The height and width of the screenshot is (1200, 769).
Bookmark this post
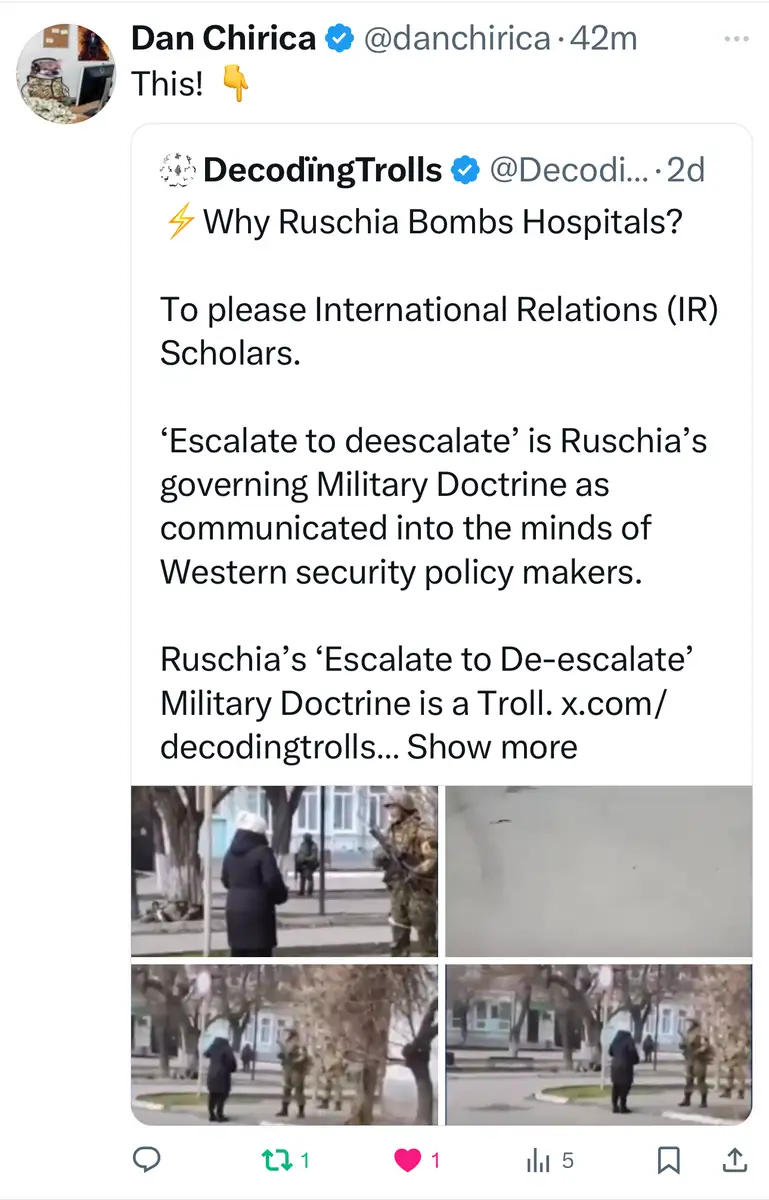coord(669,1160)
